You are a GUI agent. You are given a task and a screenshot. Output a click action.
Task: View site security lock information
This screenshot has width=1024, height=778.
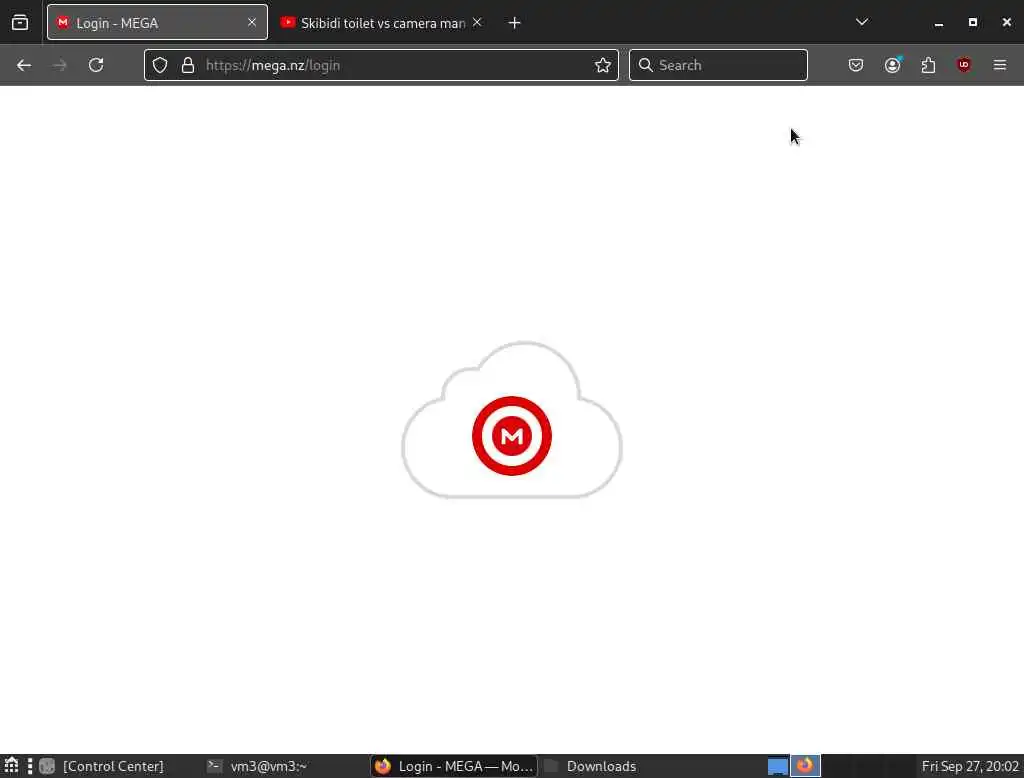[188, 65]
